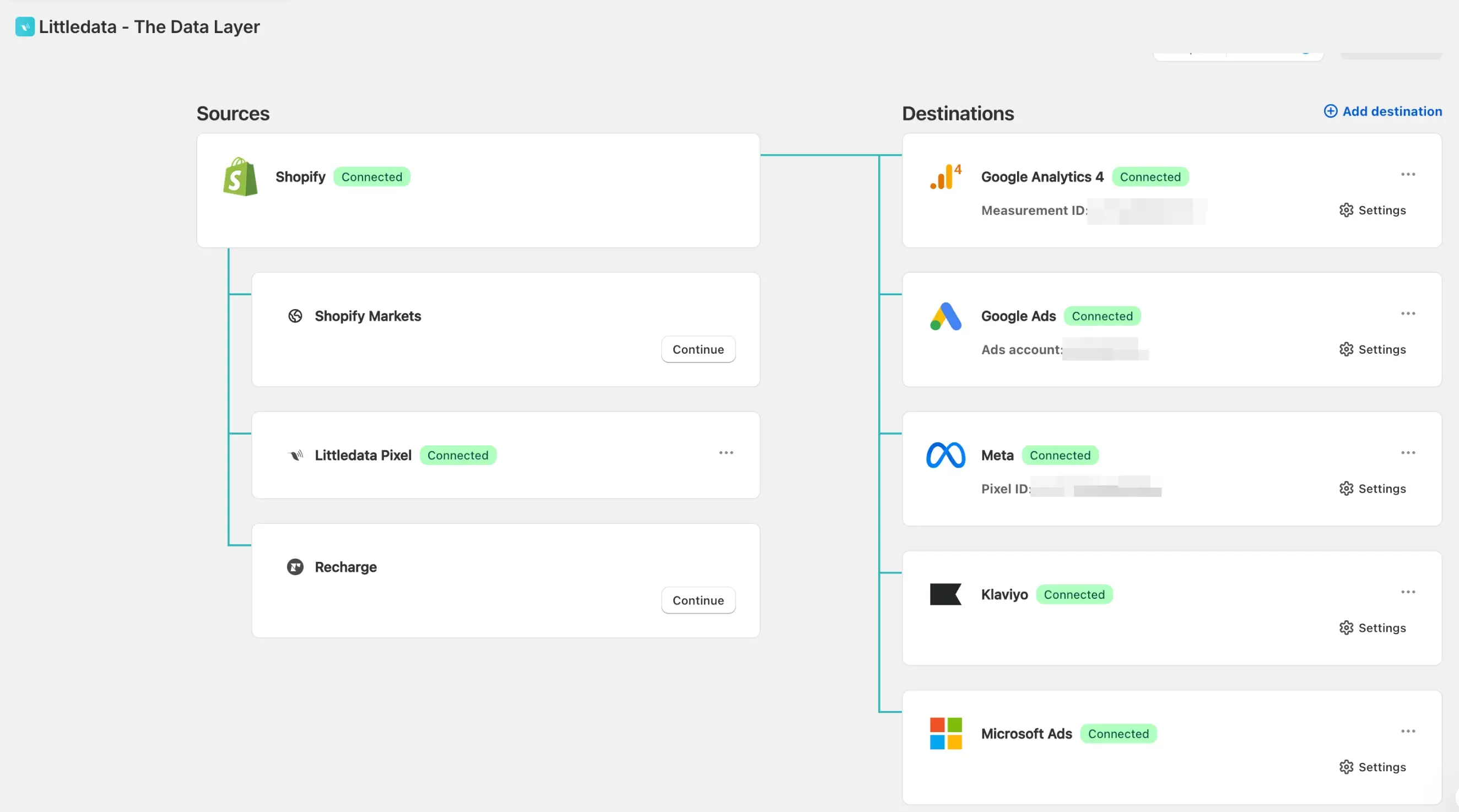This screenshot has width=1459, height=812.
Task: Click the Klaviyo title text
Action: (x=1004, y=594)
